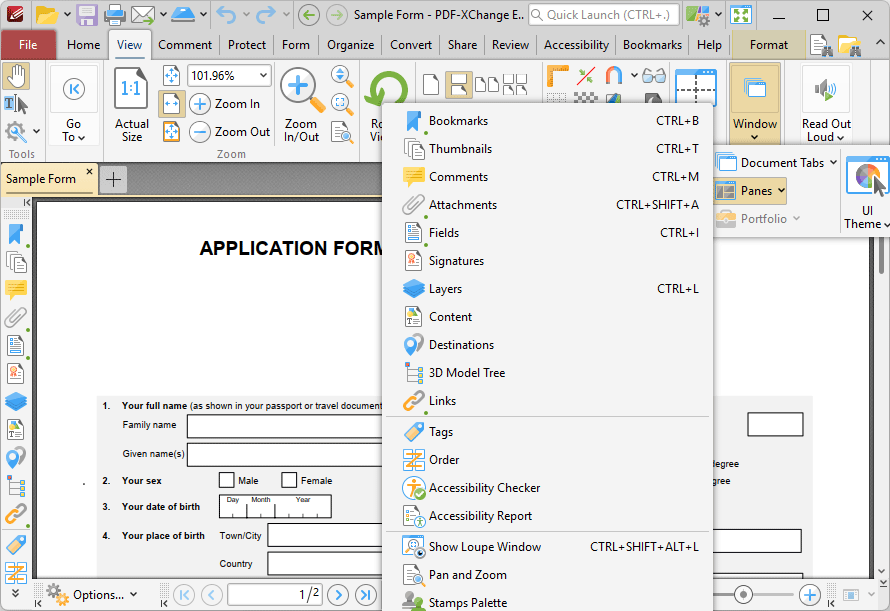Screen dimensions: 890x611
Task: Click the Family name input field
Action: [x=286, y=426]
